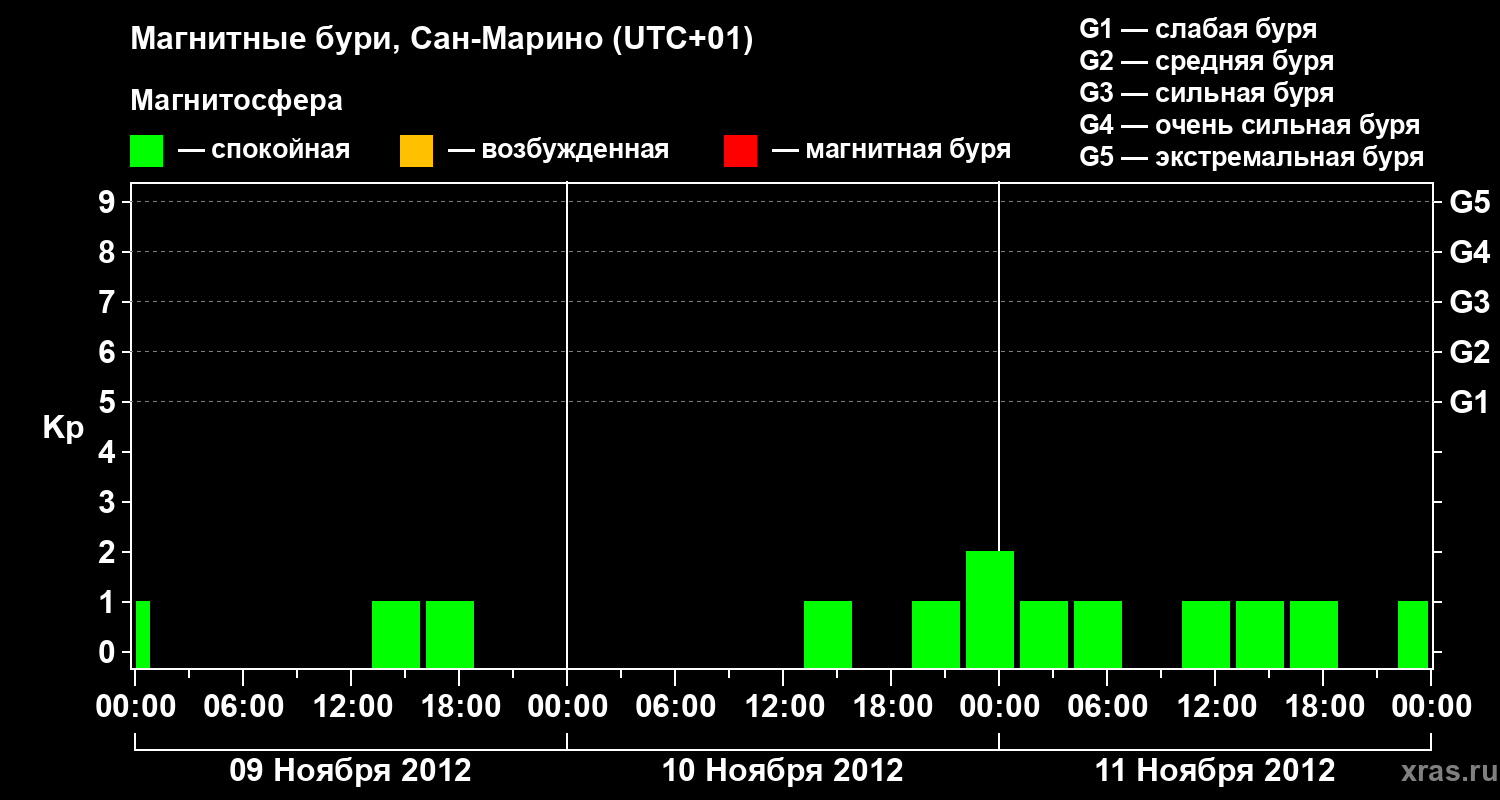Click the green bar just before 06:00 on 11 Ноября

tap(1098, 634)
